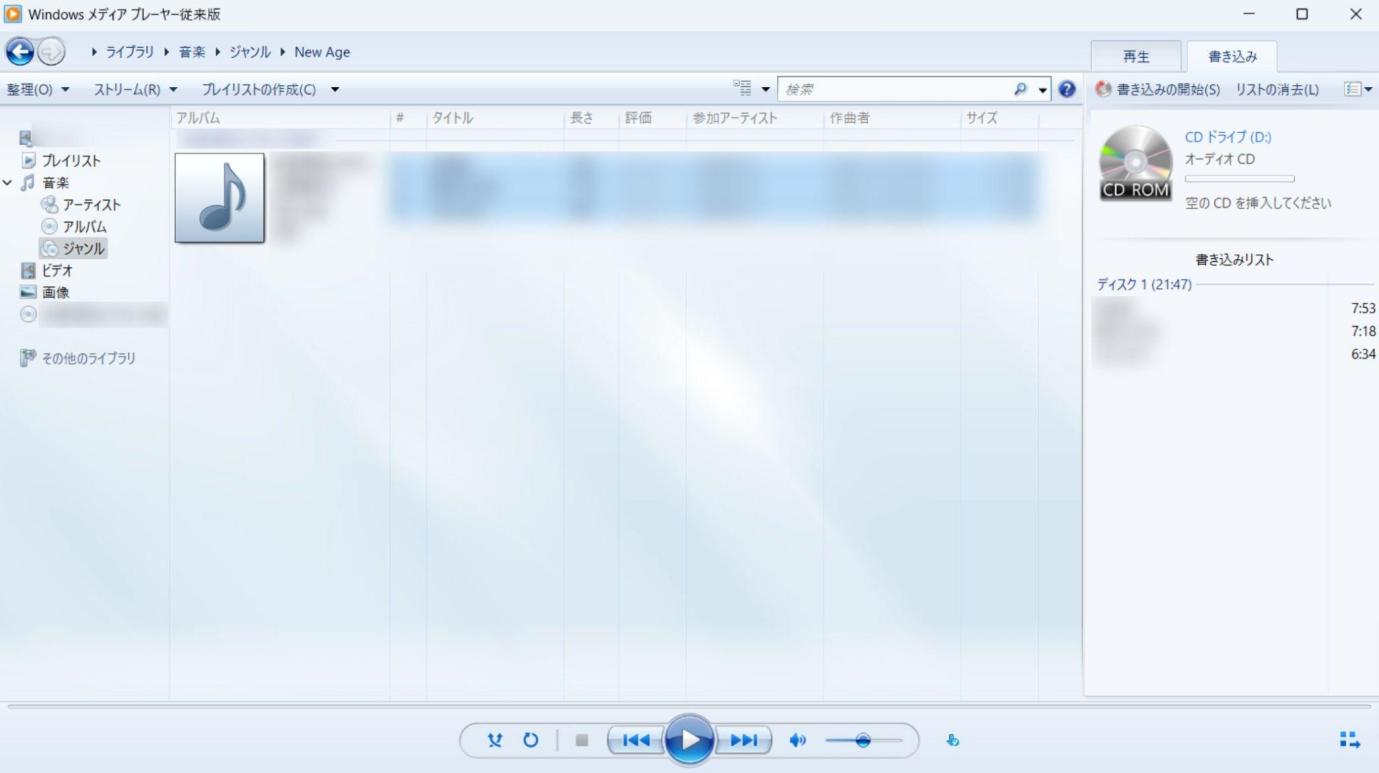The image size is (1379, 773).
Task: Click the rip/sync status icon near volume
Action: coord(953,741)
